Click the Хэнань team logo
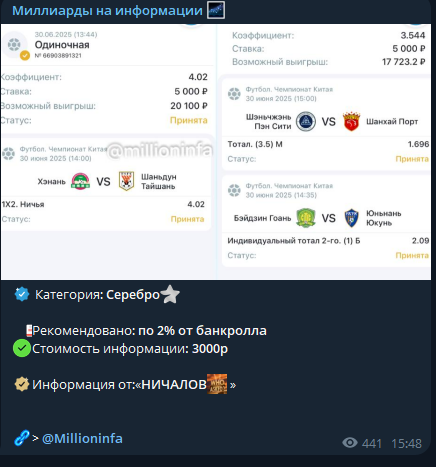436x467 pixels. coord(80,181)
